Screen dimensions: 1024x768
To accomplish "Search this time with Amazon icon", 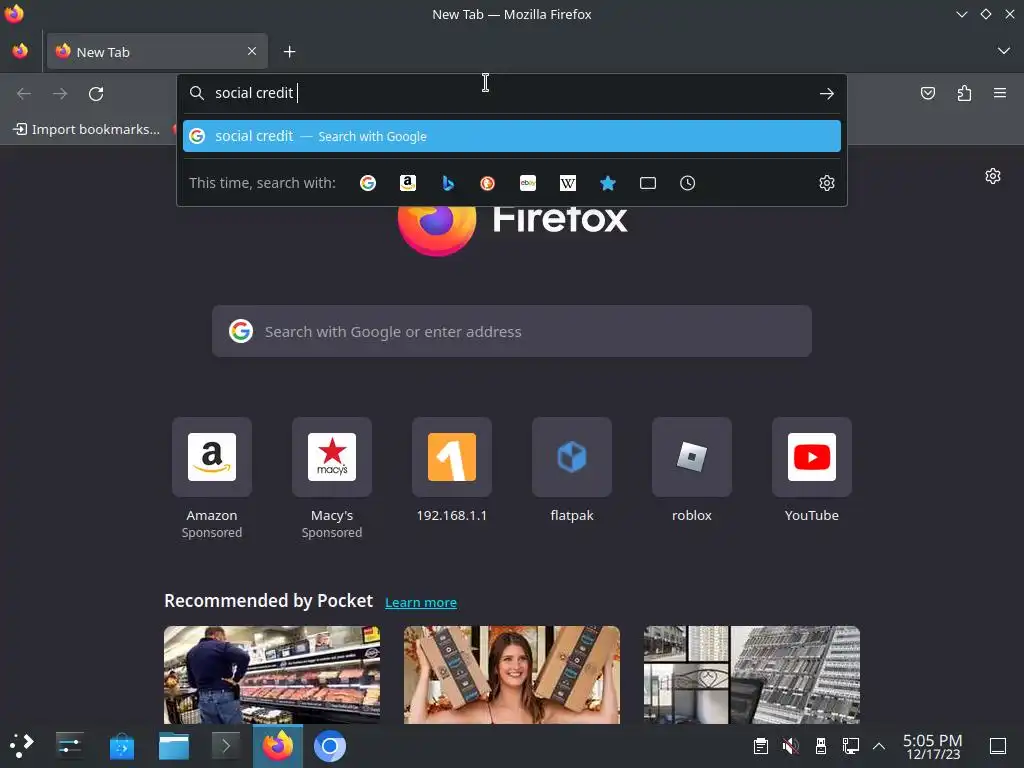I will (408, 183).
